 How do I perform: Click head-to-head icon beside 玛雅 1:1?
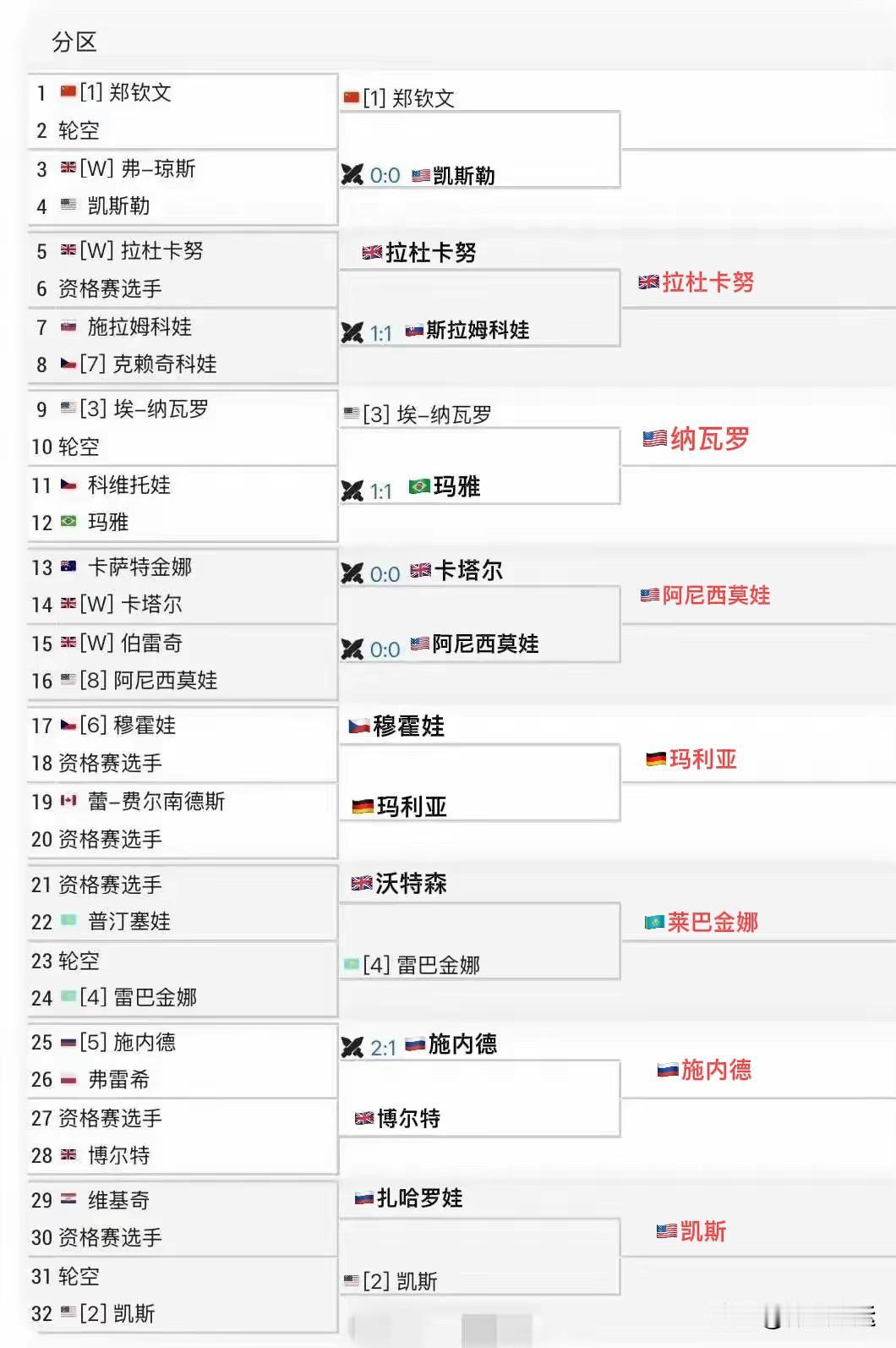click(352, 491)
